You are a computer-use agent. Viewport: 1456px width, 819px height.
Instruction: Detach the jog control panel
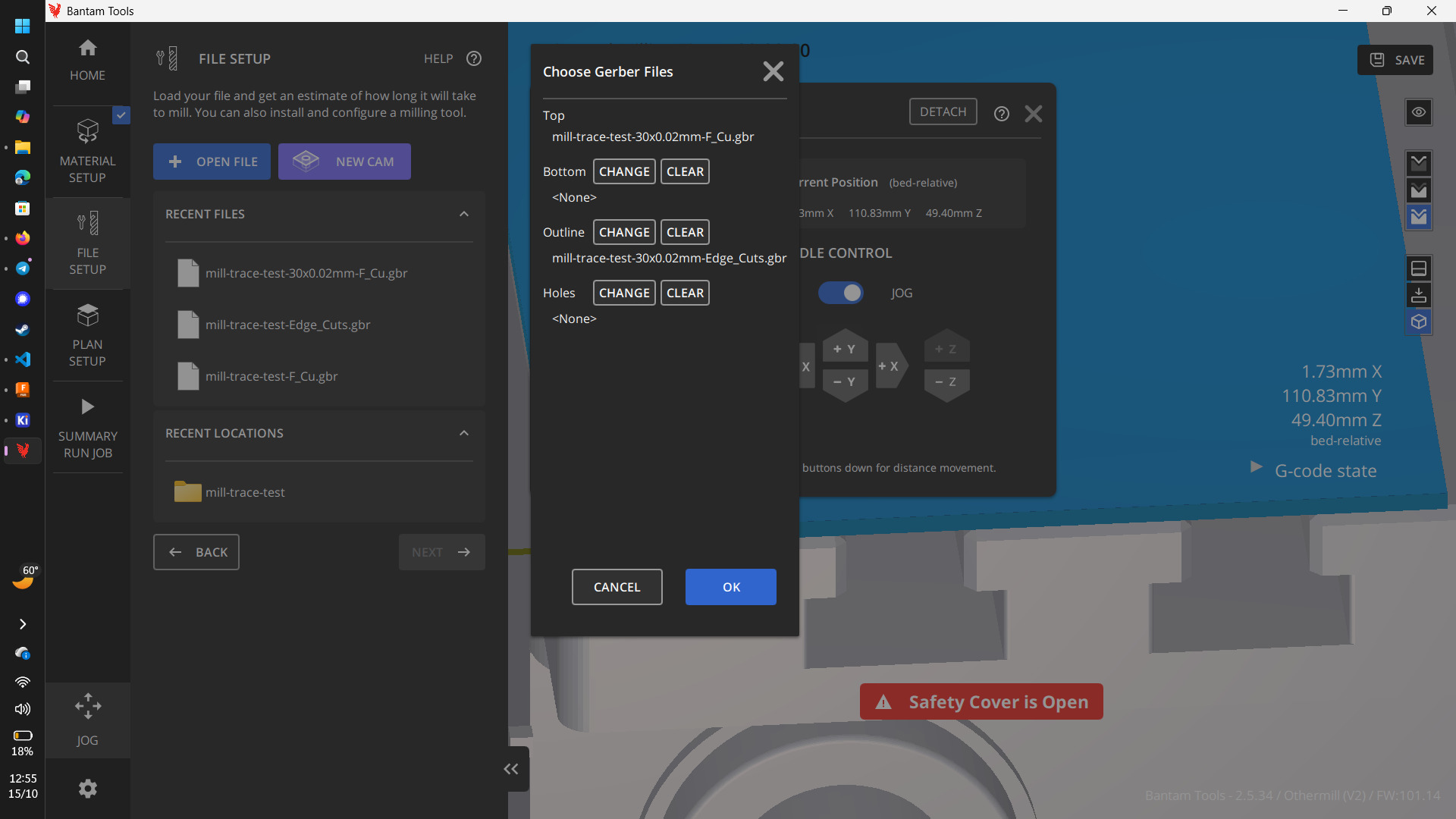tap(943, 111)
